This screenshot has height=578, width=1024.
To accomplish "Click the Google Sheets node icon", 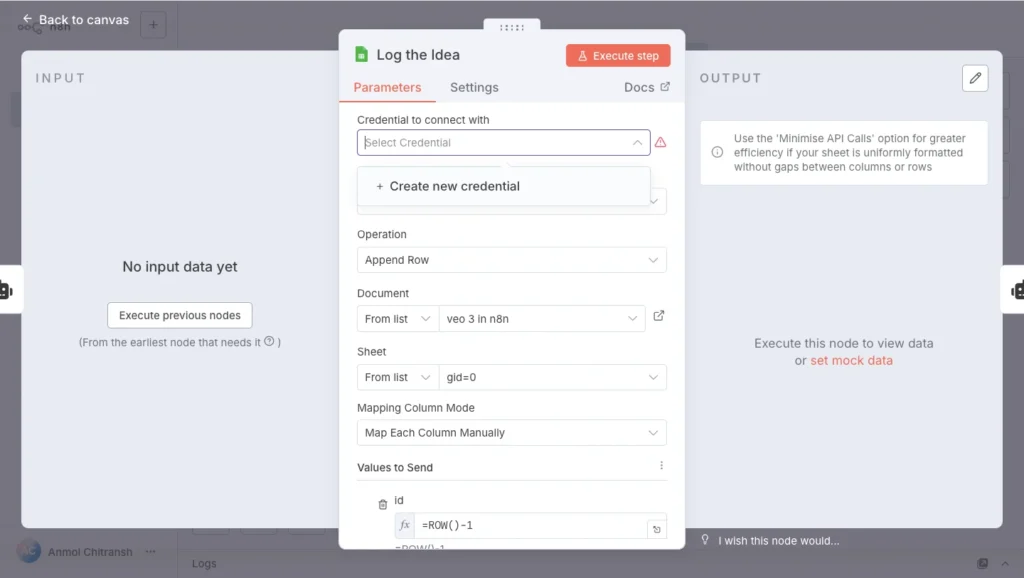I will pos(361,55).
